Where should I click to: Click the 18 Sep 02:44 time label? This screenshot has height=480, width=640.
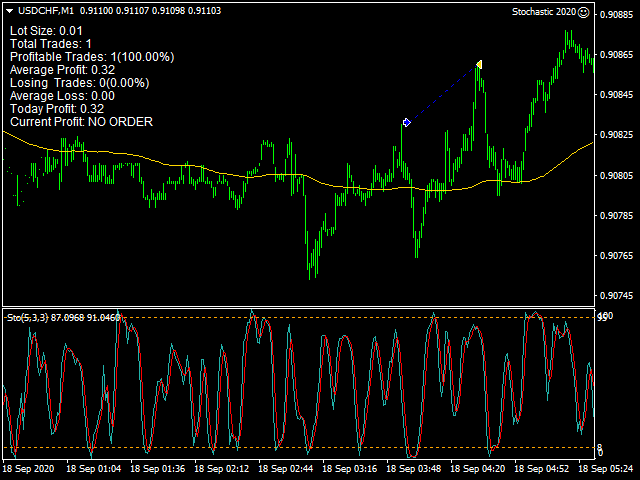coord(286,469)
